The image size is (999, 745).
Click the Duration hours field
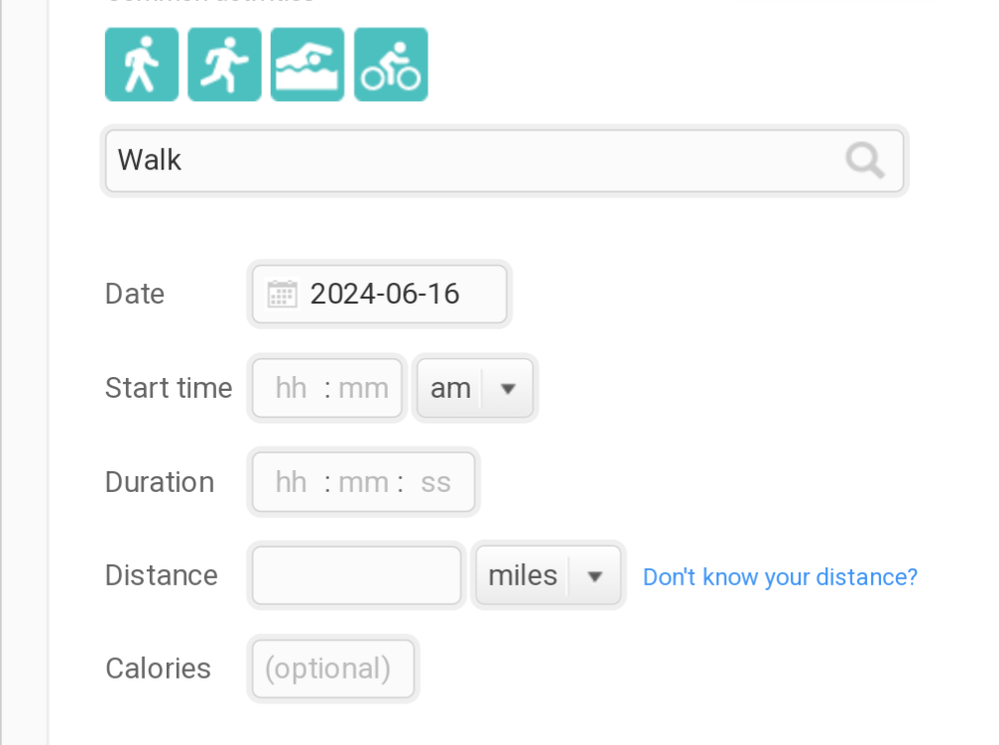pos(291,482)
